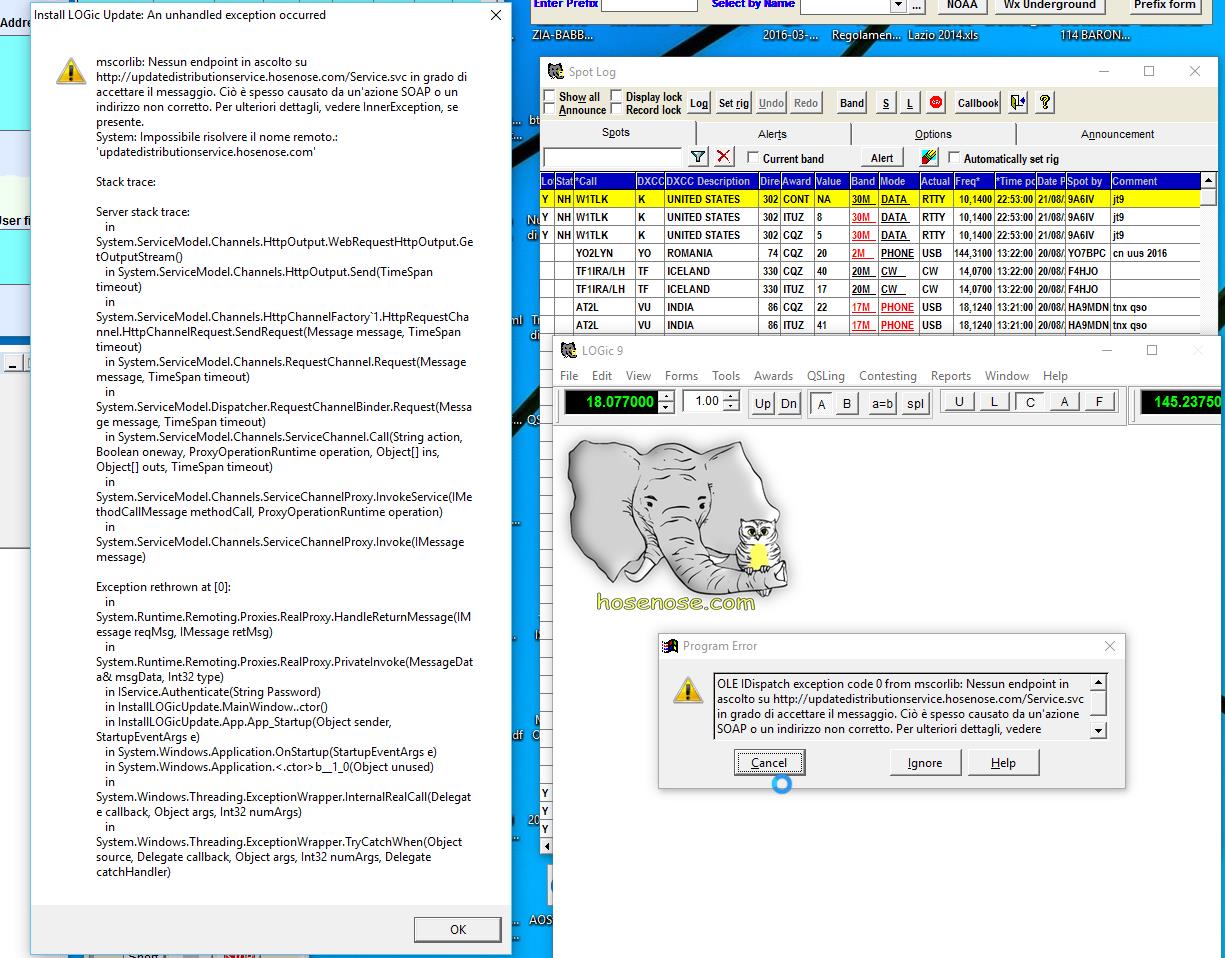The width and height of the screenshot is (1225, 958).
Task: Enable the Show all checkbox
Action: tap(549, 97)
